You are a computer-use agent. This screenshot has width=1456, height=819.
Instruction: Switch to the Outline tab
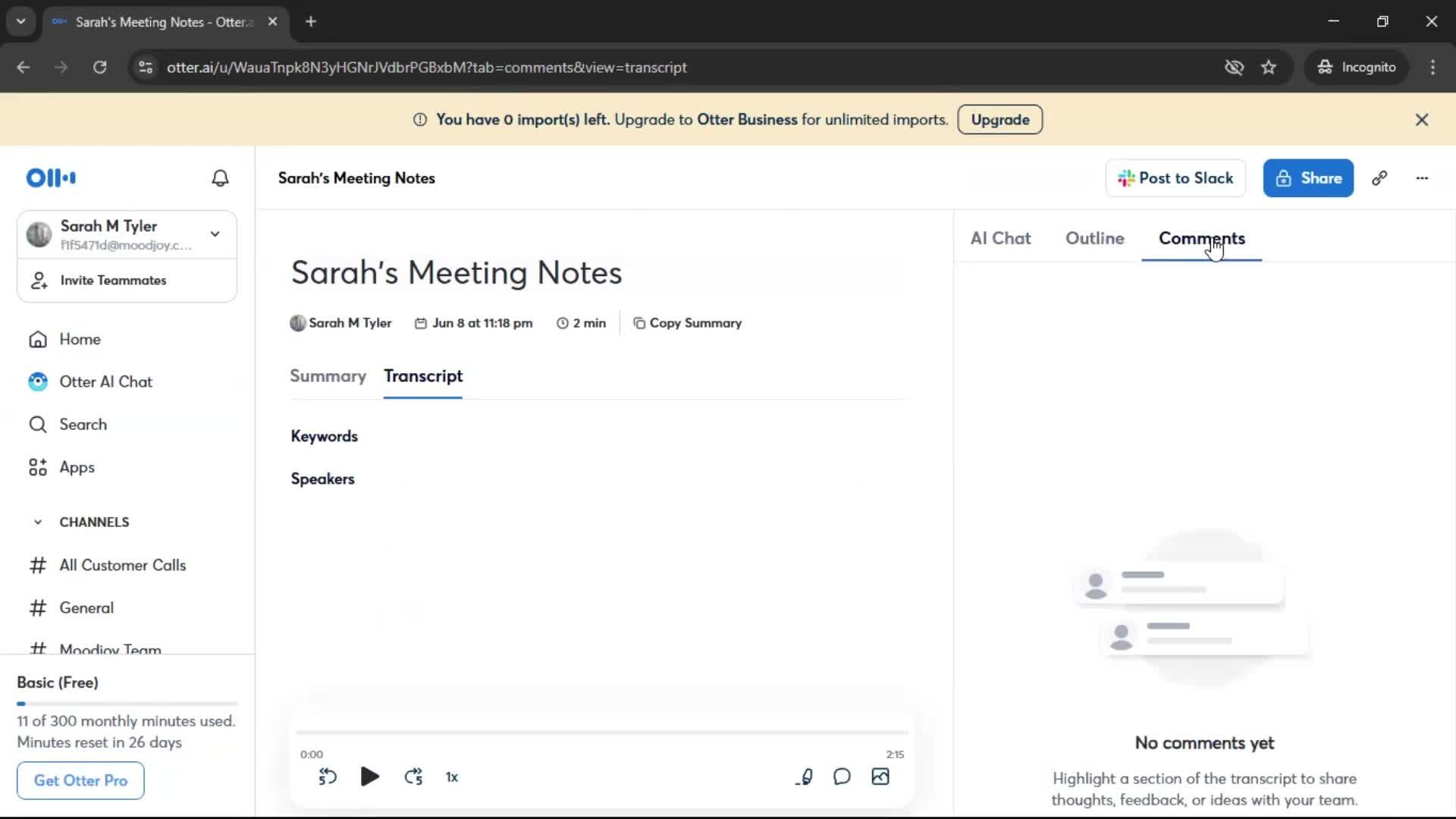[x=1094, y=238]
